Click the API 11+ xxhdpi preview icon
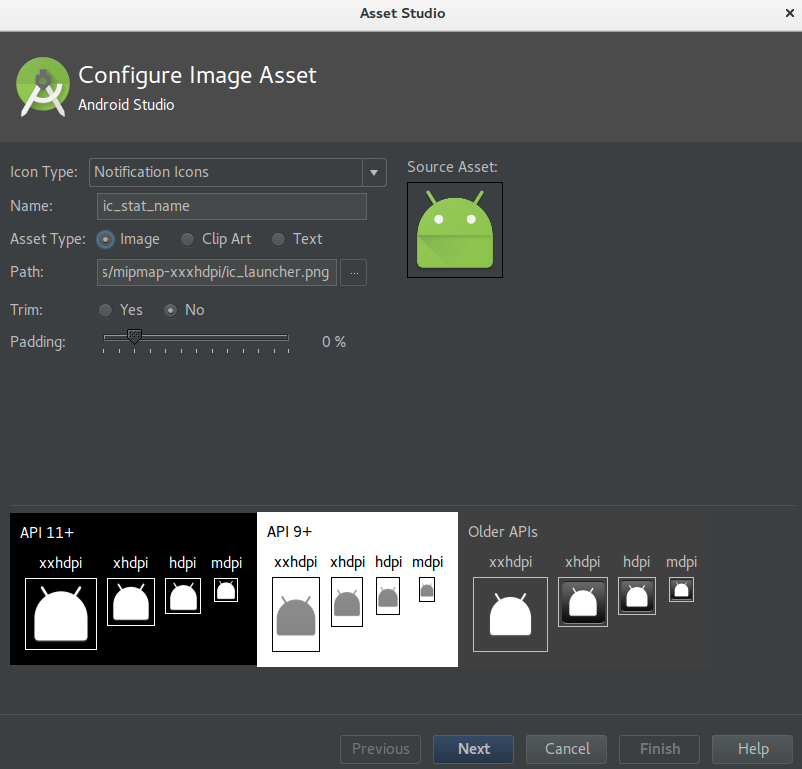This screenshot has height=769, width=802. point(61,614)
